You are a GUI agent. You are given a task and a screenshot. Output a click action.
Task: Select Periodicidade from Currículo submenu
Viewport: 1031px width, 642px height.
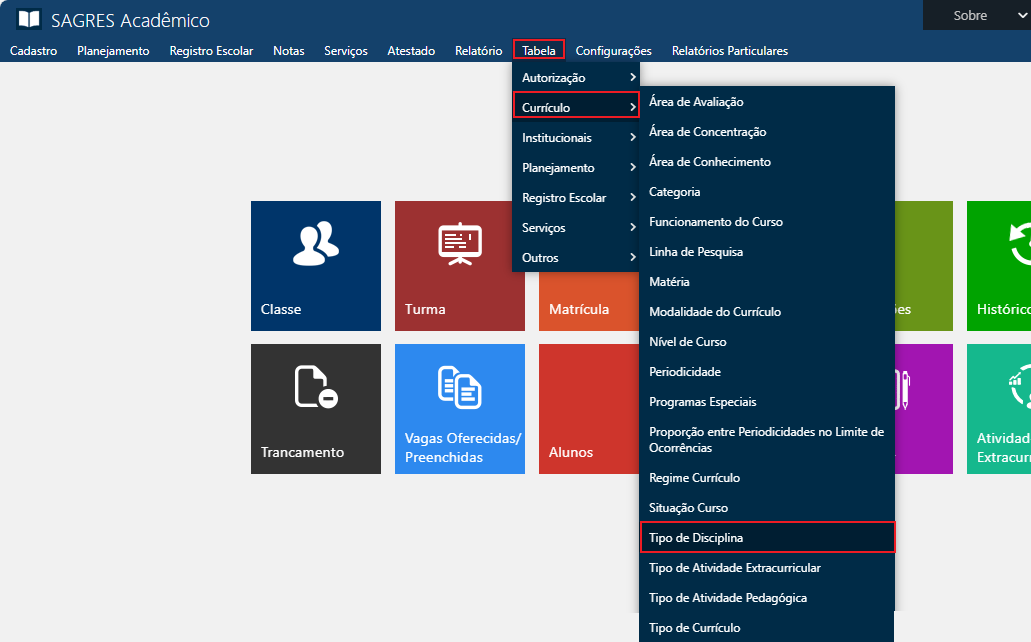(x=685, y=372)
